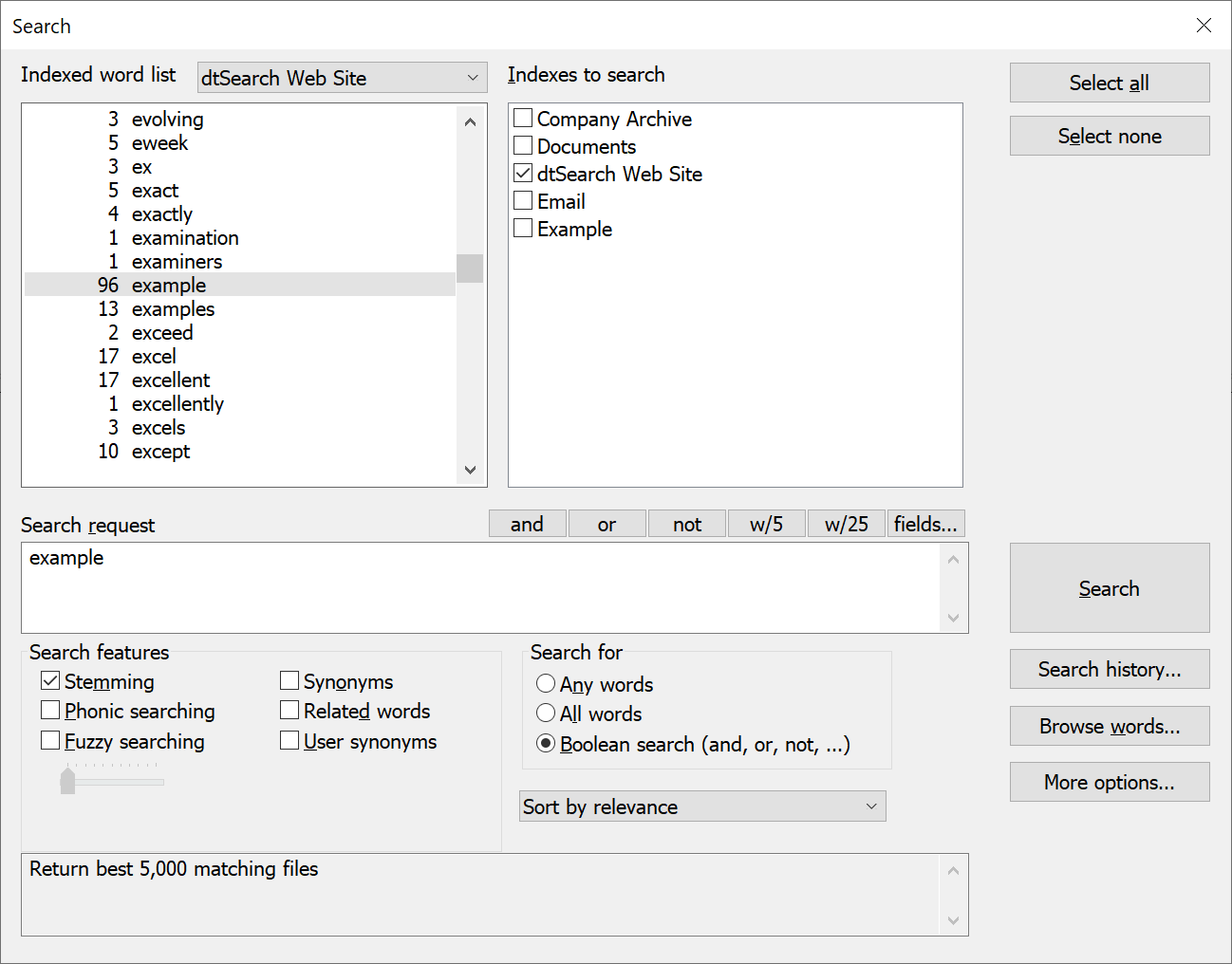
Task: Select the Any words radio button
Action: [546, 684]
